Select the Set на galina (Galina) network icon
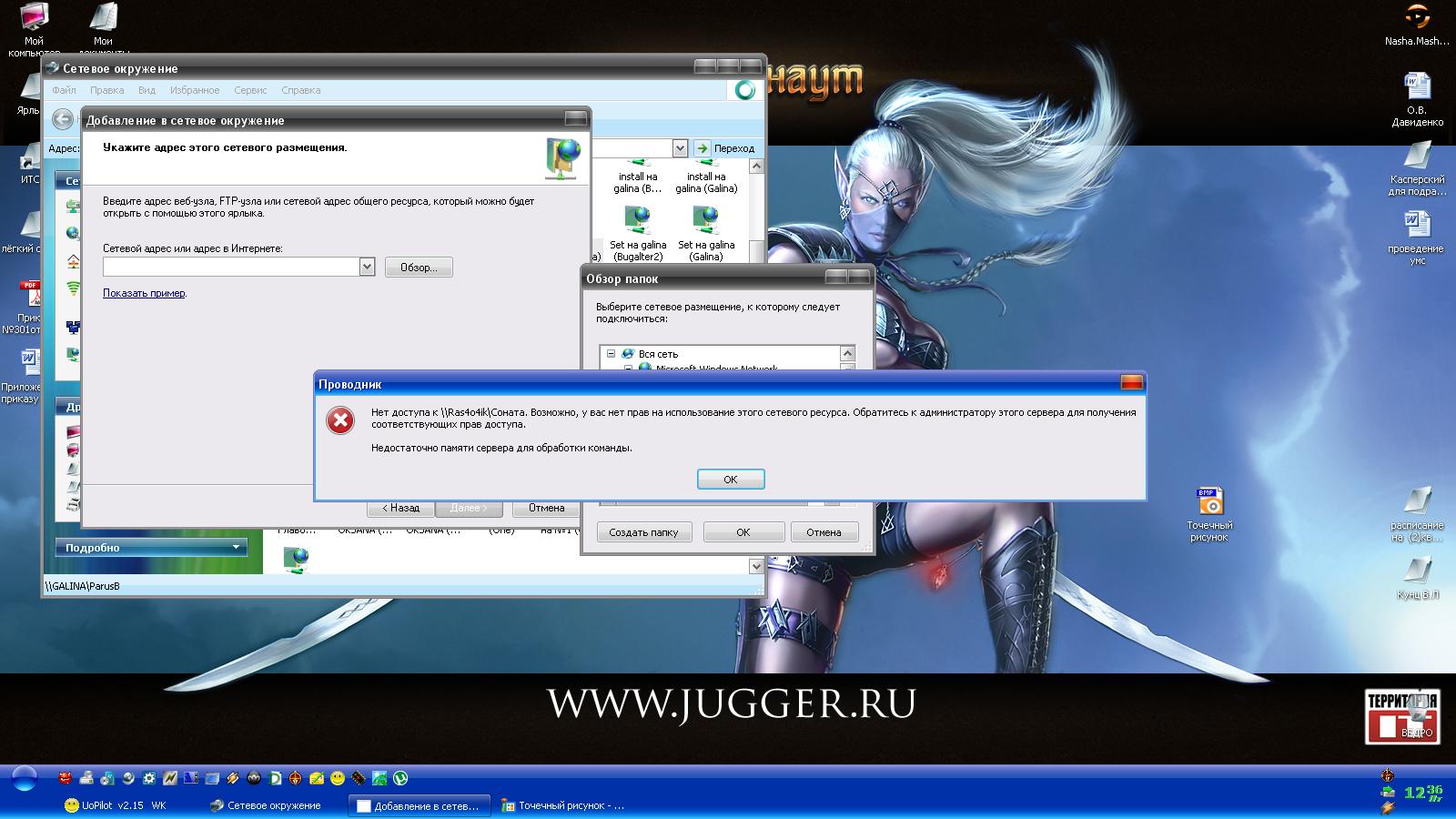Viewport: 1456px width, 819px height. coord(706,234)
